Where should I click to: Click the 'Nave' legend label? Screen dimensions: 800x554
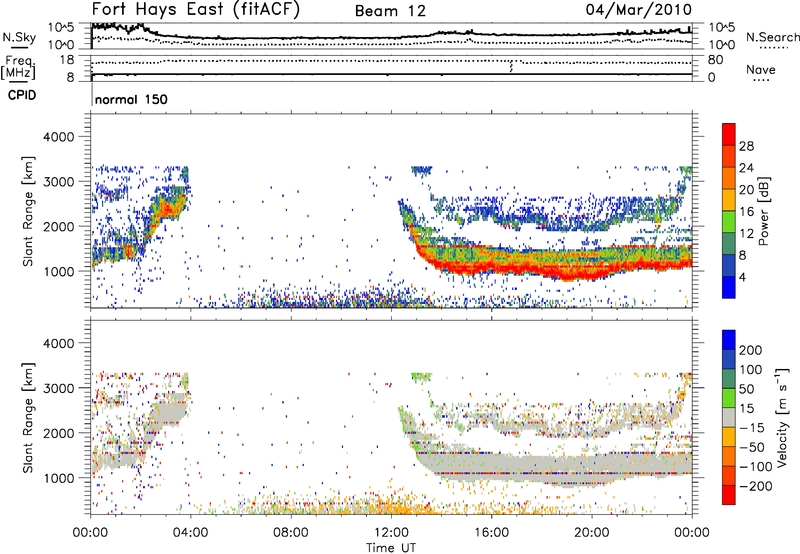761,69
